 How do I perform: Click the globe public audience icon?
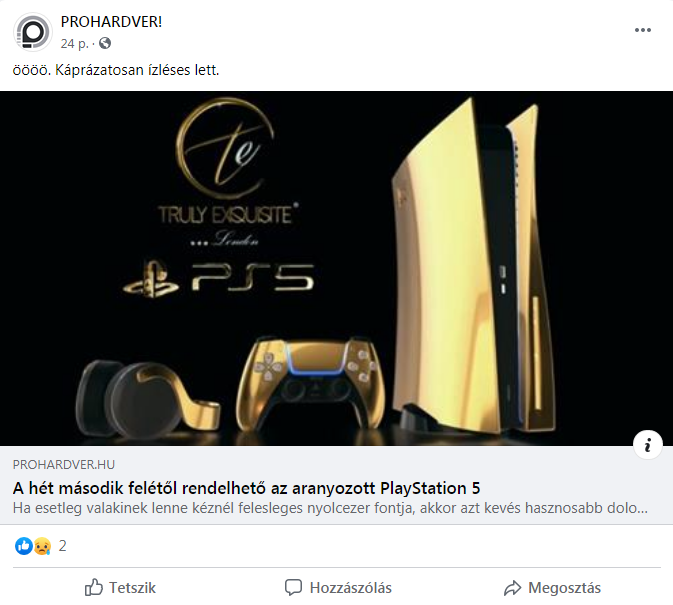click(105, 43)
